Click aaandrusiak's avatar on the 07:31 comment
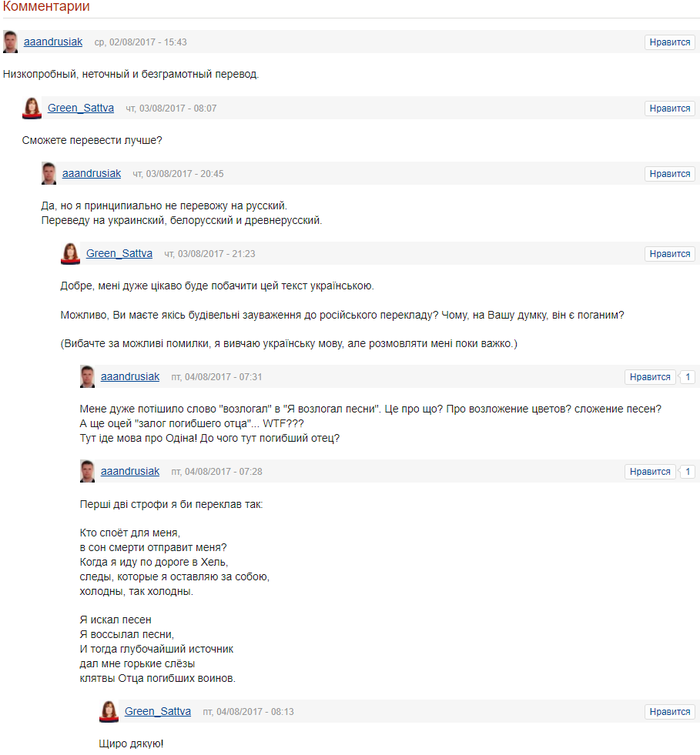Image resolution: width=700 pixels, height=755 pixels. point(89,377)
